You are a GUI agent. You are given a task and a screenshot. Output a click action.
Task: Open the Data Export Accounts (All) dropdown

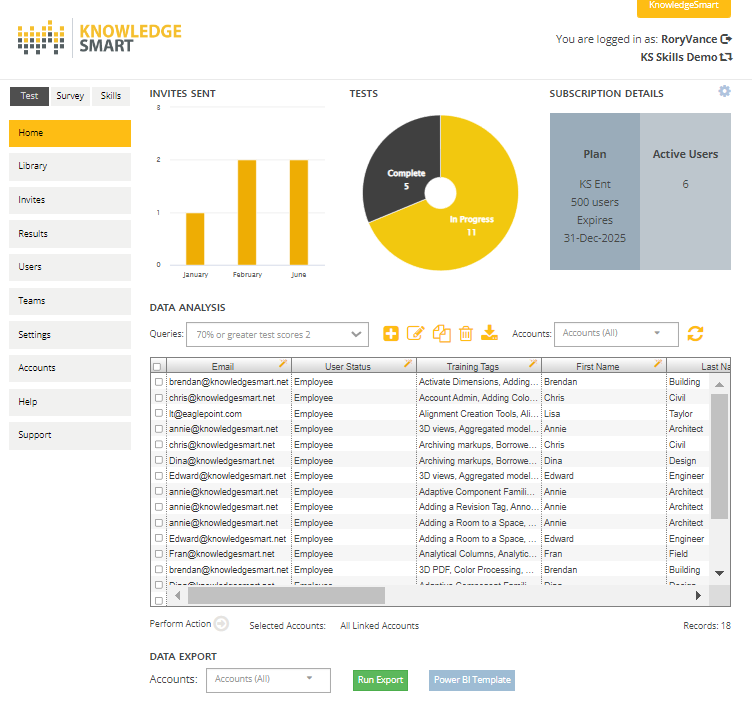point(268,680)
